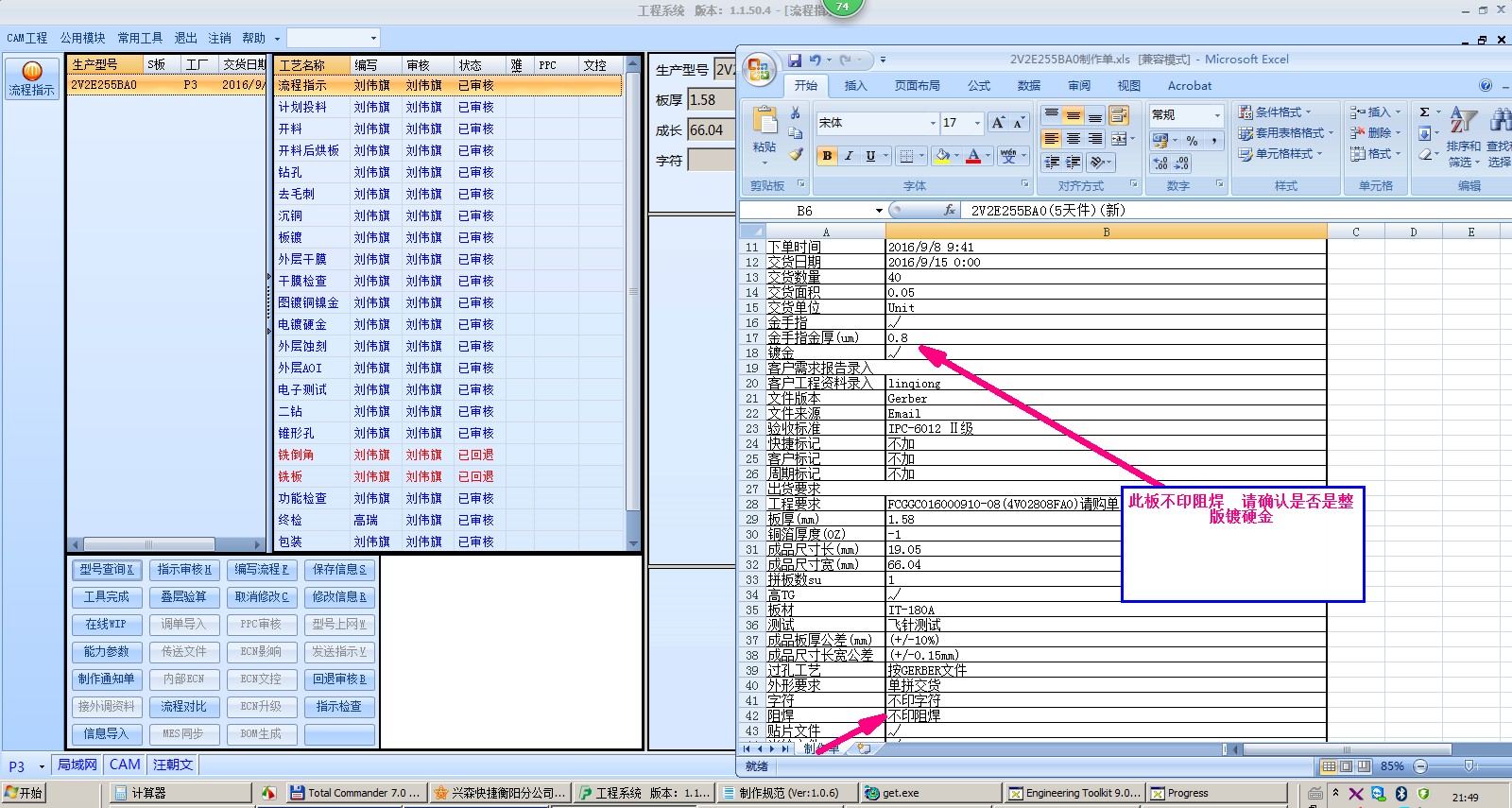Open the CAM工程 menu

pyautogui.click(x=27, y=38)
